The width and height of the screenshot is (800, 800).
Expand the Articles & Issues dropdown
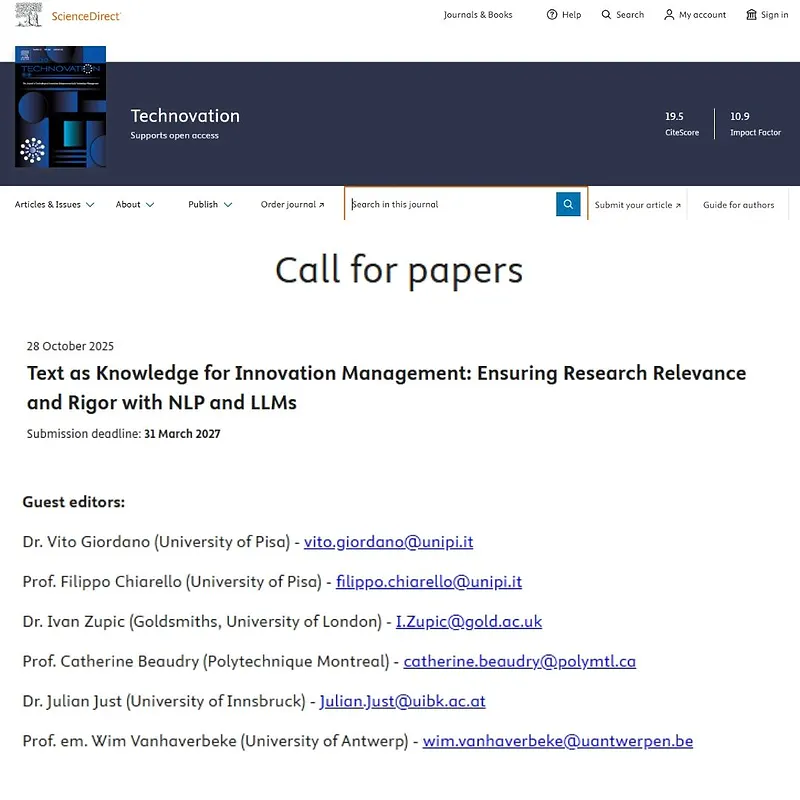click(x=54, y=204)
